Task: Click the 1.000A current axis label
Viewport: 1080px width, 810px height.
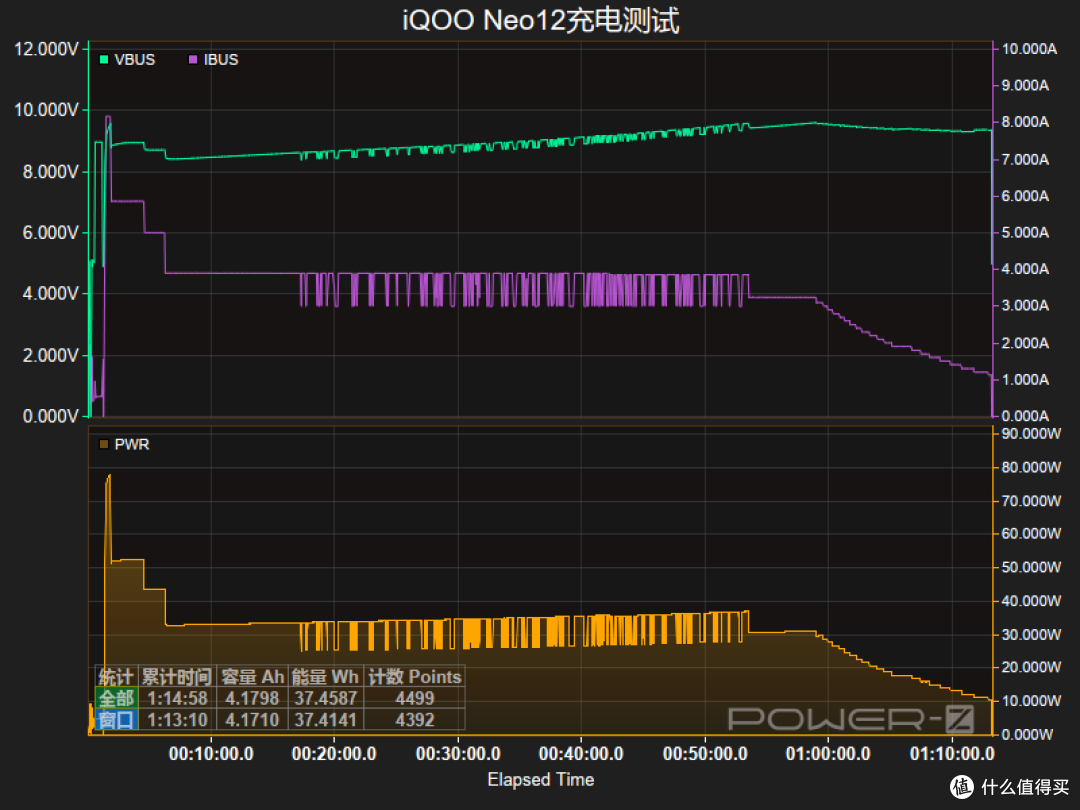Action: [1025, 380]
